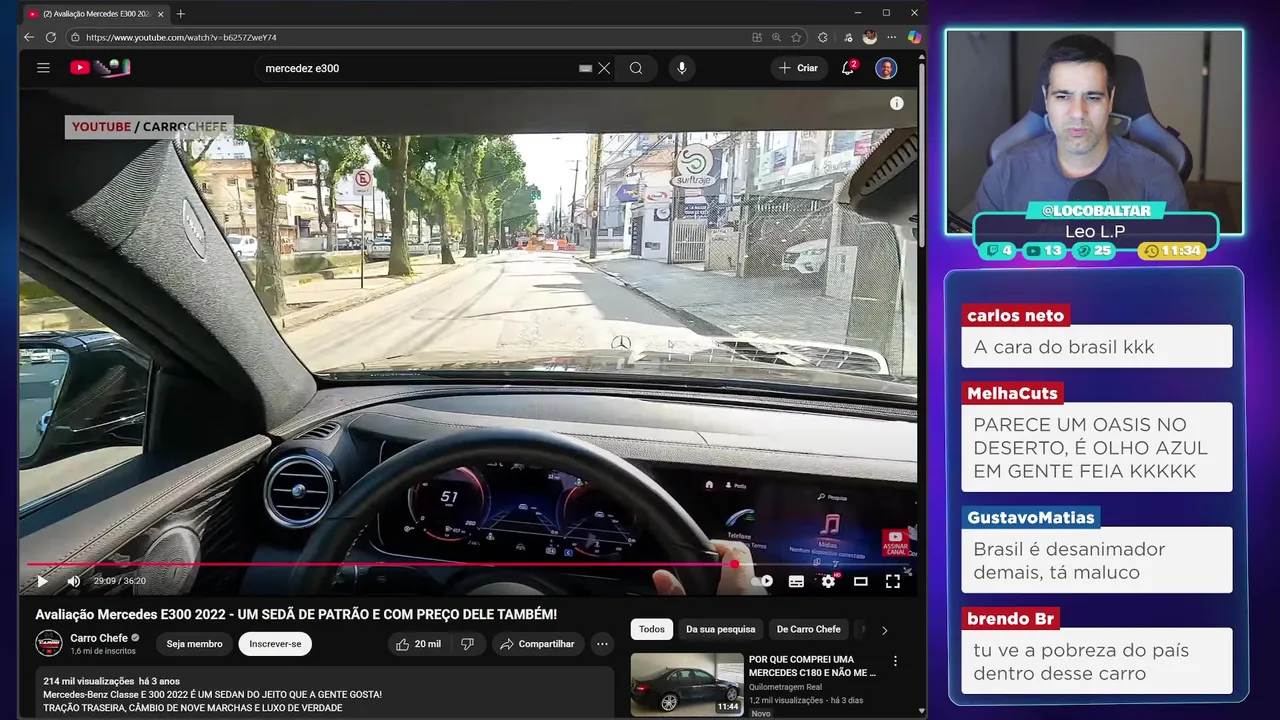Screen dimensions: 1280x720
Task: Dislike the video
Action: (467, 644)
